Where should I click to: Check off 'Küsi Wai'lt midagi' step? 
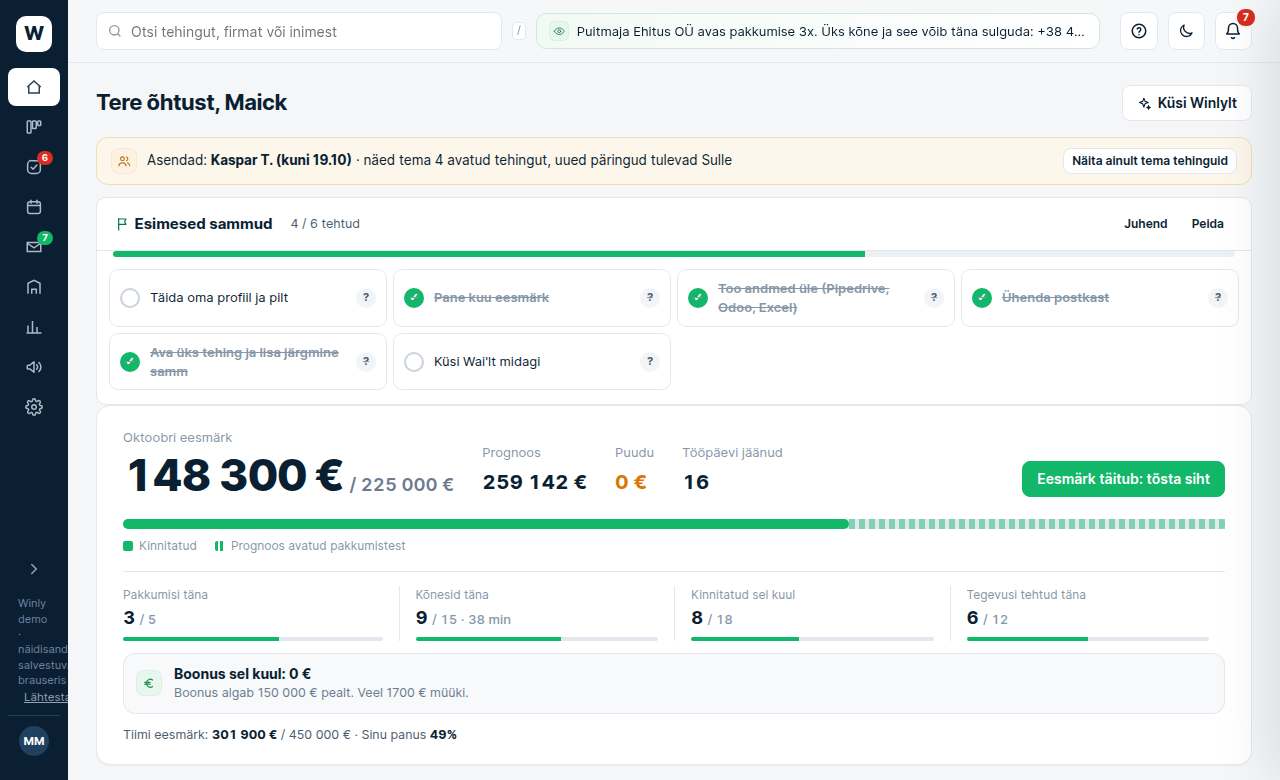[414, 362]
